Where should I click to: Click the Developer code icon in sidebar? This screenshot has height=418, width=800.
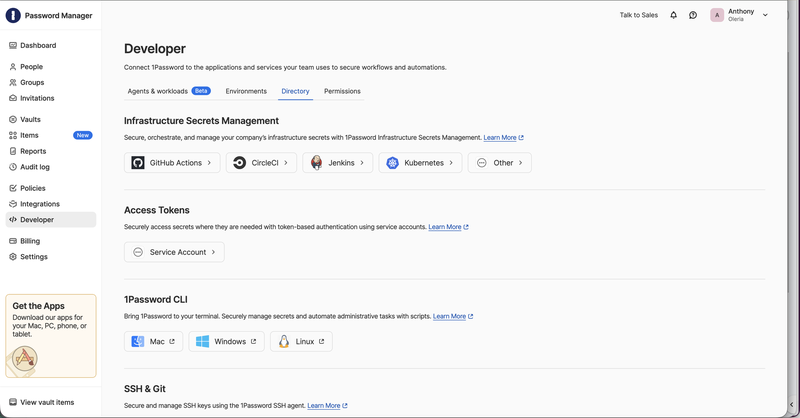tap(13, 219)
